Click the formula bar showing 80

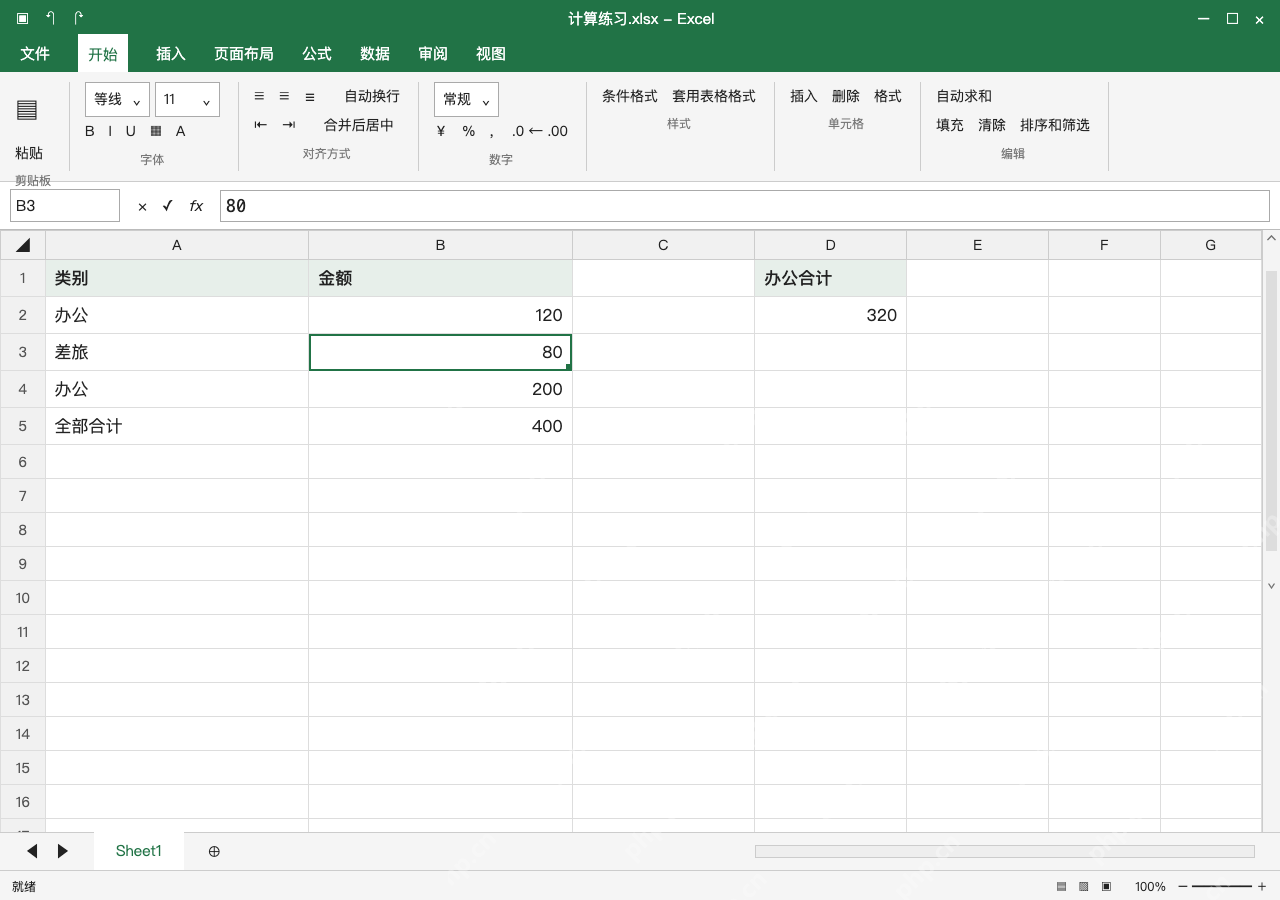coord(745,206)
